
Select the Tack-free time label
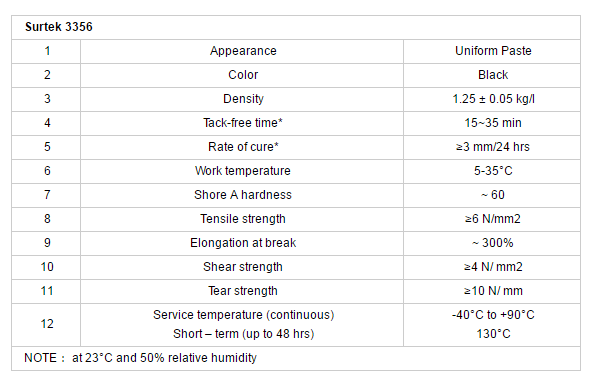click(243, 123)
